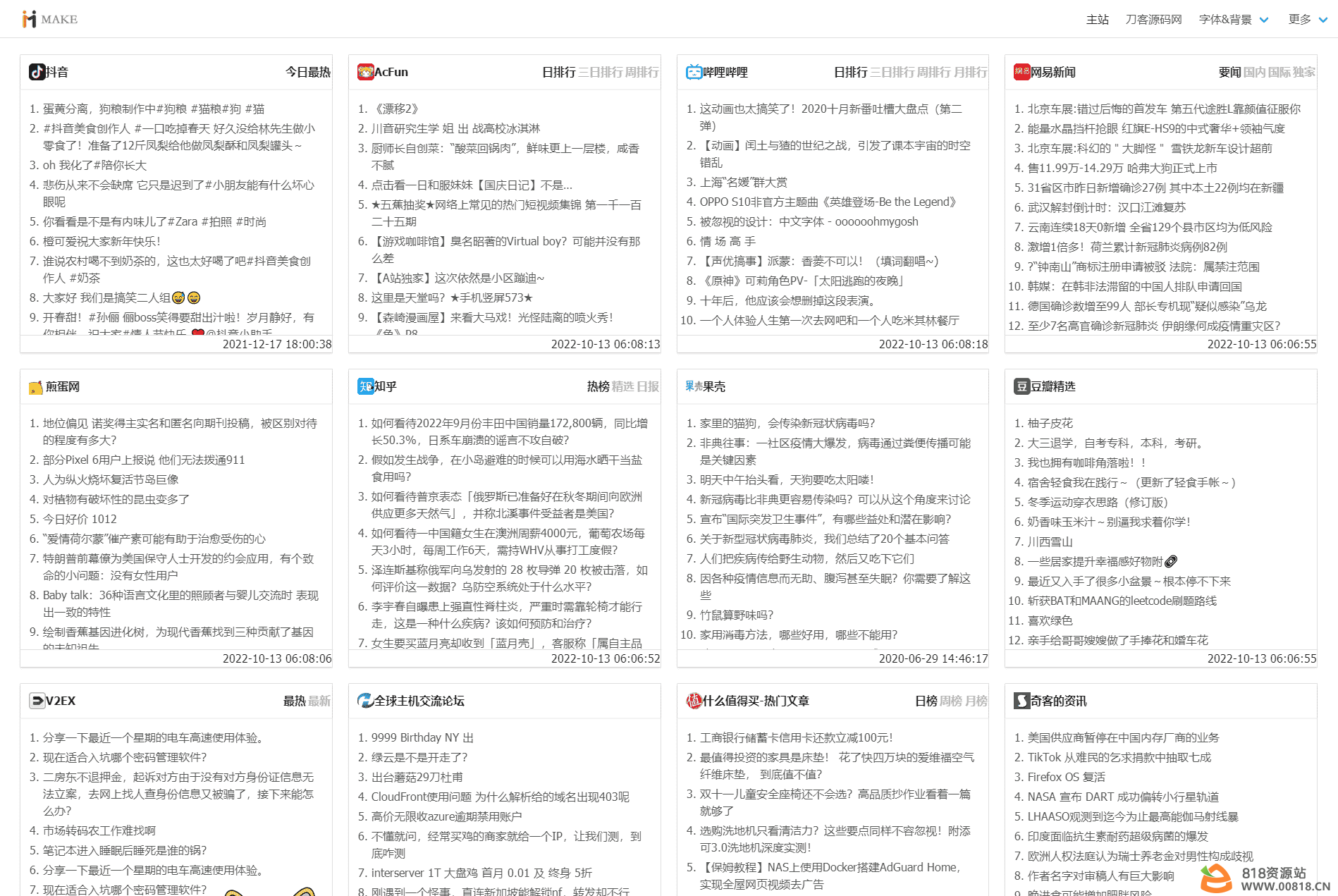Screen dimensions: 1338x896
Task: Open Firefox OS 复活 article
Action: [x=1067, y=777]
